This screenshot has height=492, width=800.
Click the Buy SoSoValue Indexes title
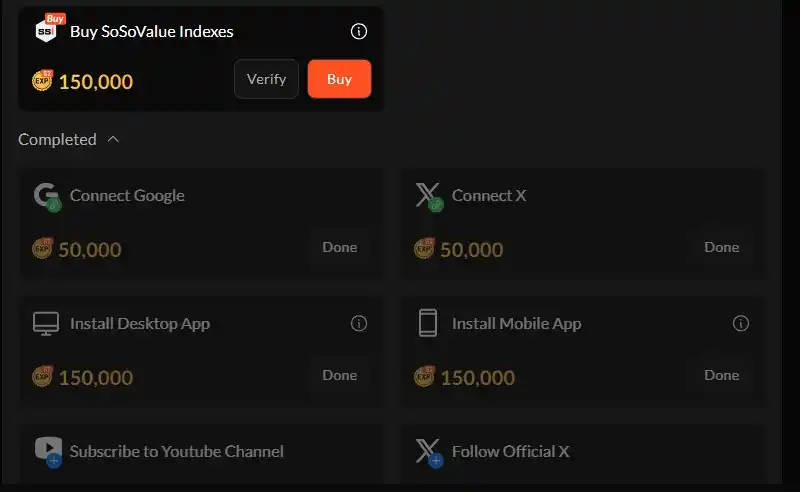click(x=152, y=32)
